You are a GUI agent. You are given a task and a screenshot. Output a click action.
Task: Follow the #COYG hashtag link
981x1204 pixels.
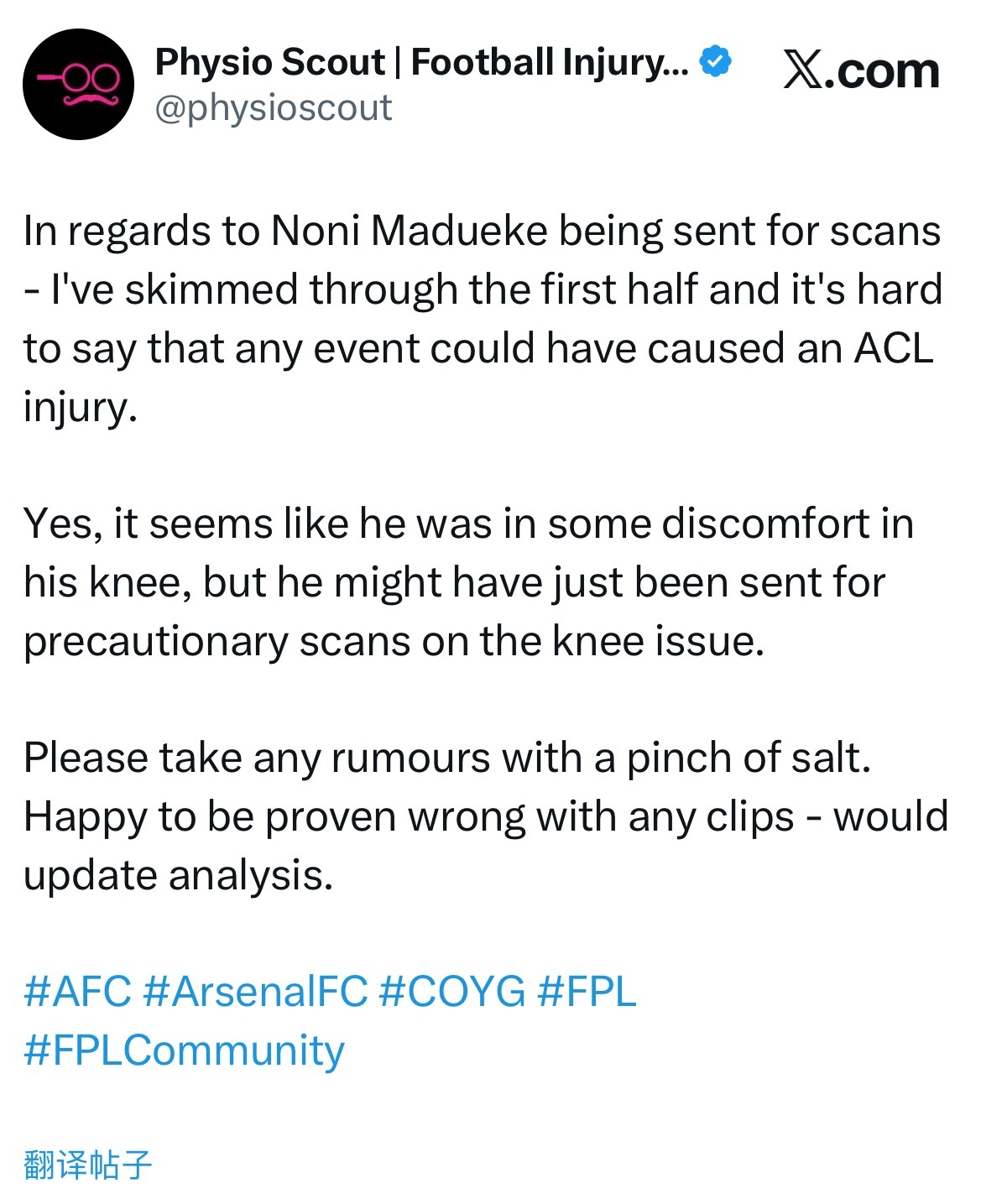[451, 991]
